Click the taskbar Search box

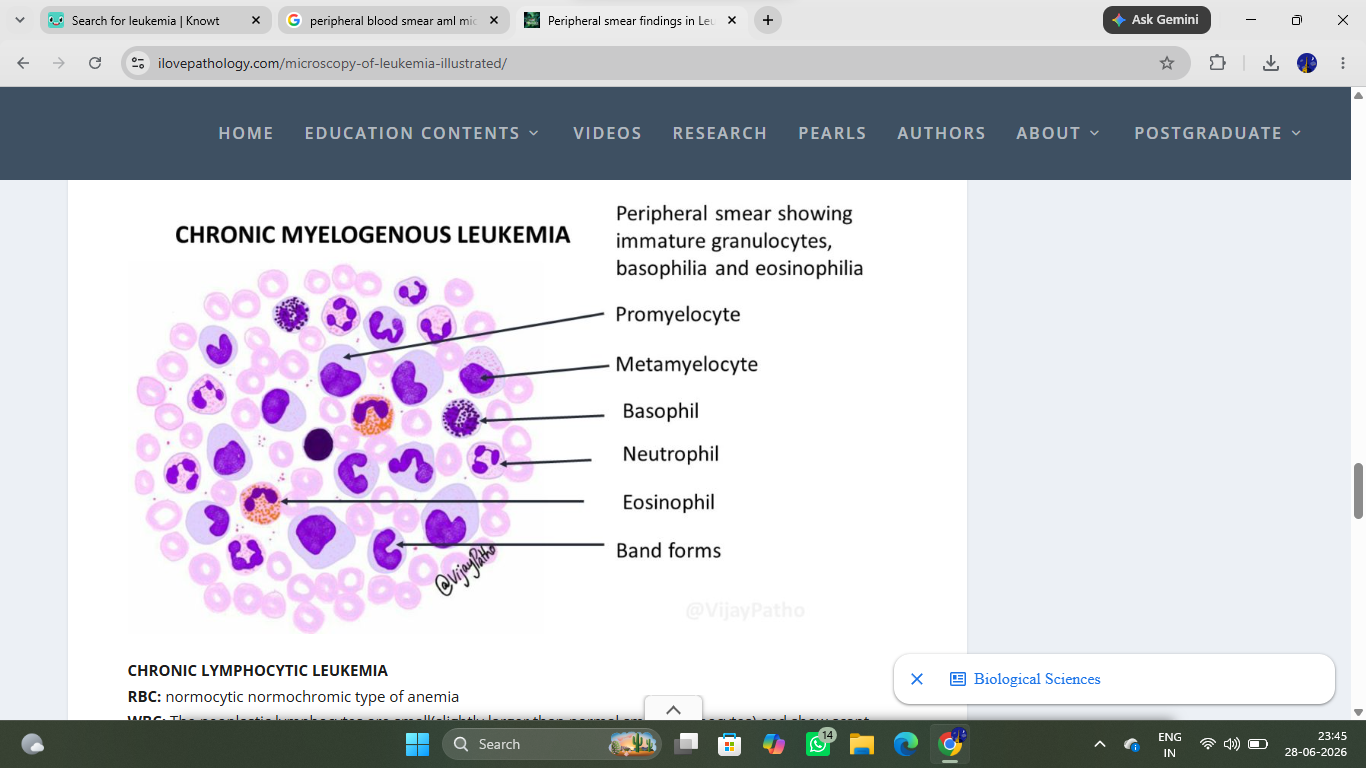click(551, 744)
